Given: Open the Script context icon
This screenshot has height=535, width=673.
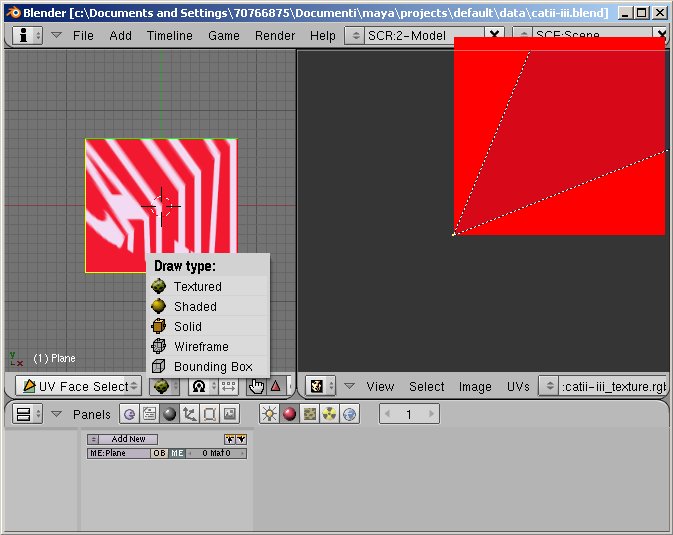Looking at the screenshot, I should 149,414.
